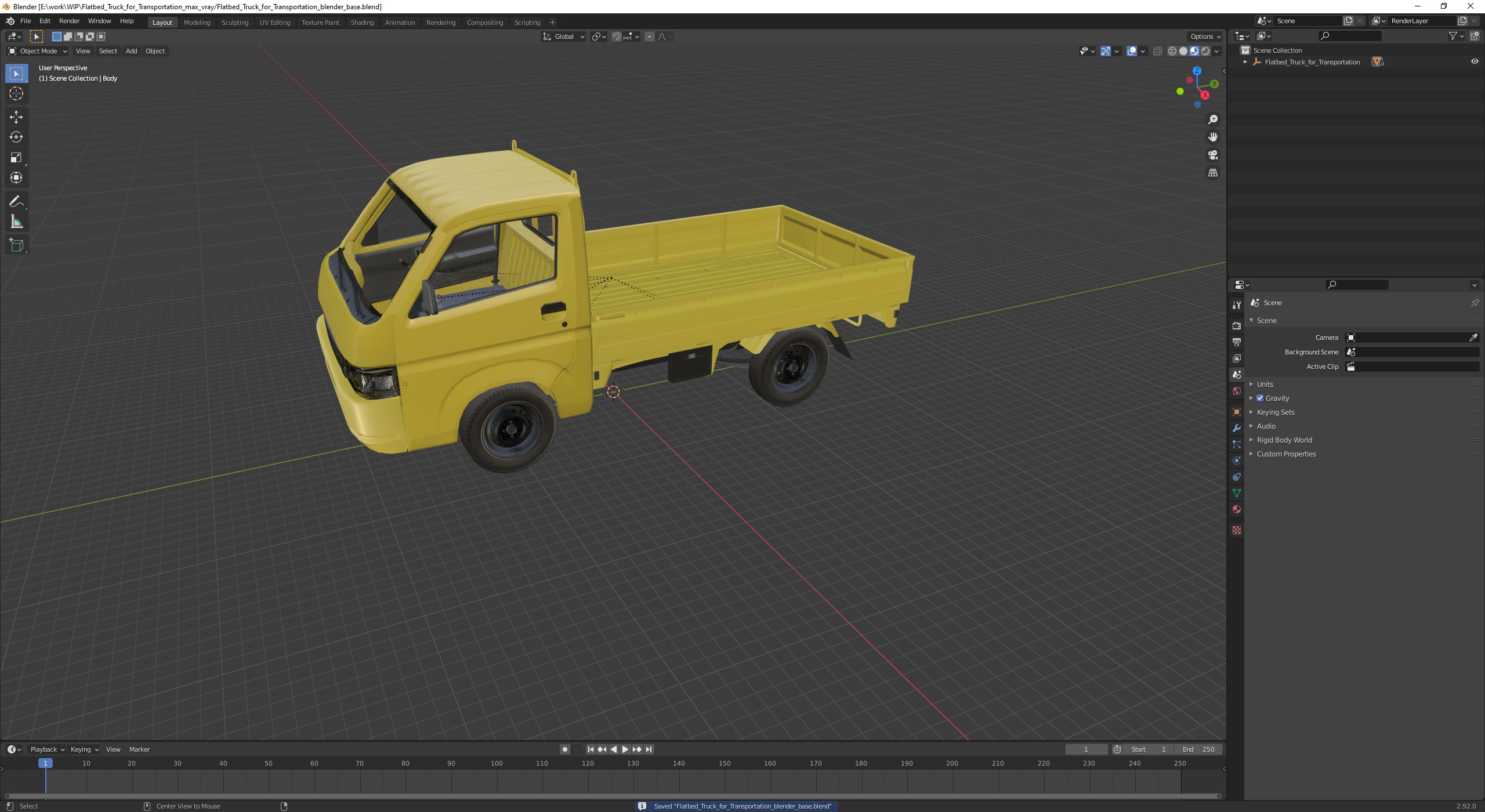Open the Playback dropdown in timeline
This screenshot has height=812, width=1485.
[47, 749]
